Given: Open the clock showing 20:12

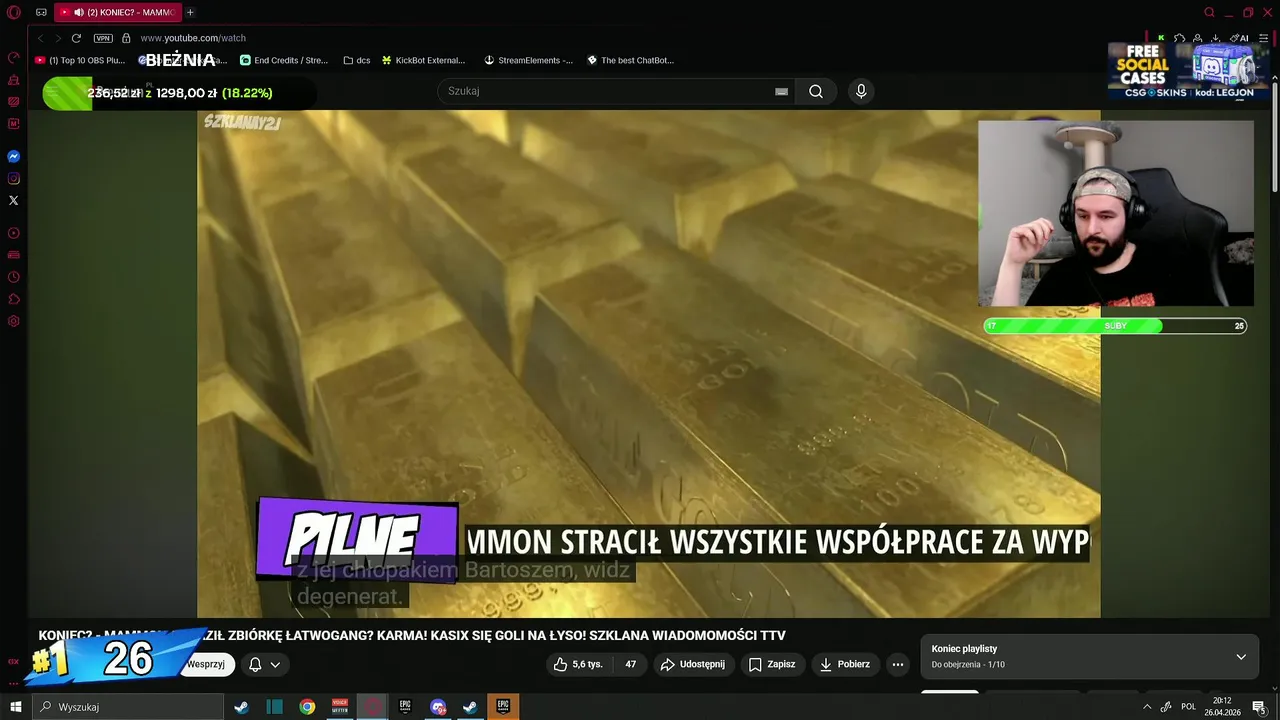Looking at the screenshot, I should pyautogui.click(x=1223, y=707).
